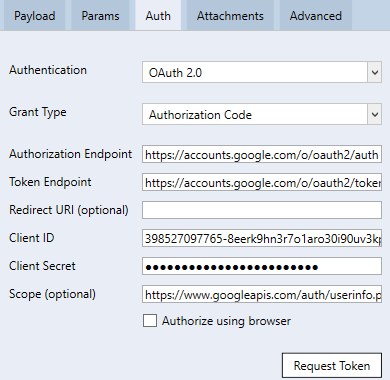Click the OAuth 2.0 combo box
390x380 pixels.
262,72
